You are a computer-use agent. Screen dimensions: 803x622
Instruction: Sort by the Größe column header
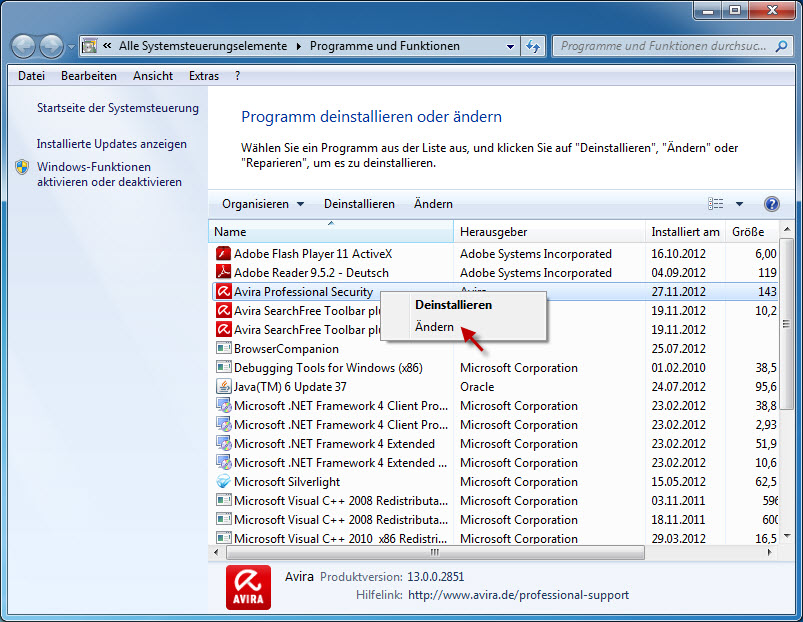click(752, 231)
